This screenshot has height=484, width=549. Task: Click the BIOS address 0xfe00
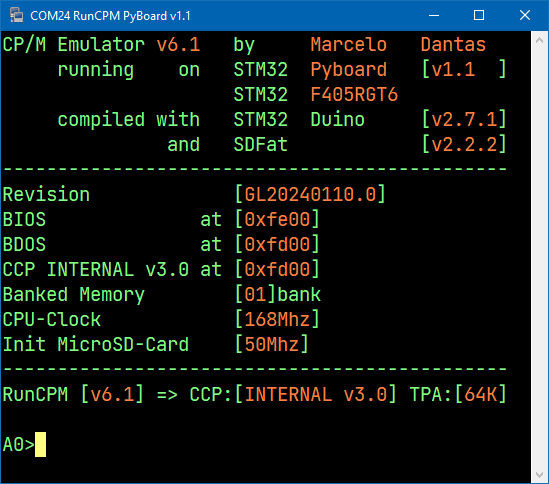coord(277,220)
